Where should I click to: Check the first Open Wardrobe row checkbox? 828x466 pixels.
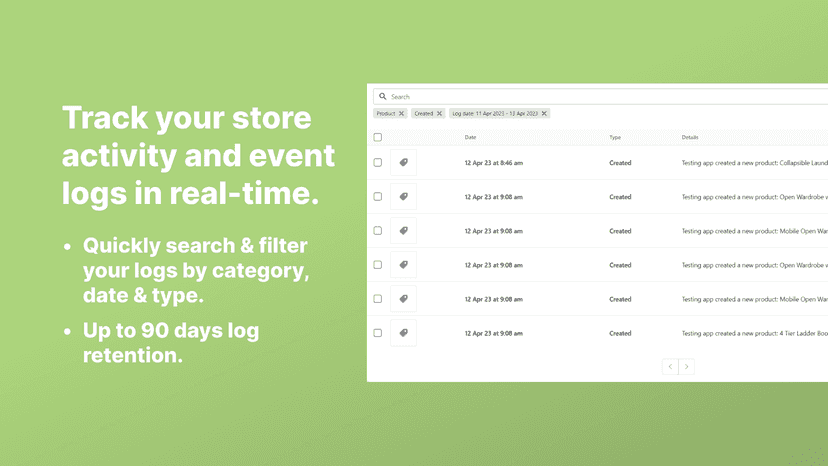[x=378, y=197]
